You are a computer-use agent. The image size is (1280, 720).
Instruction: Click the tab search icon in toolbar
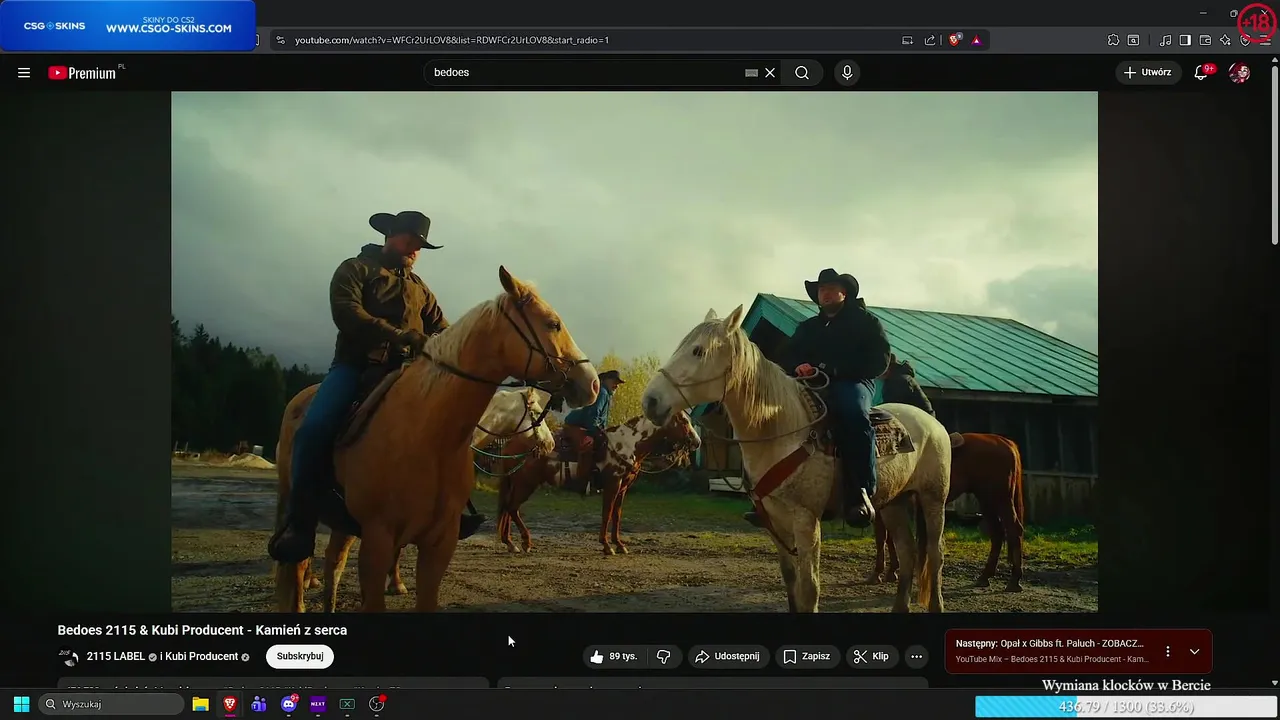point(1133,40)
